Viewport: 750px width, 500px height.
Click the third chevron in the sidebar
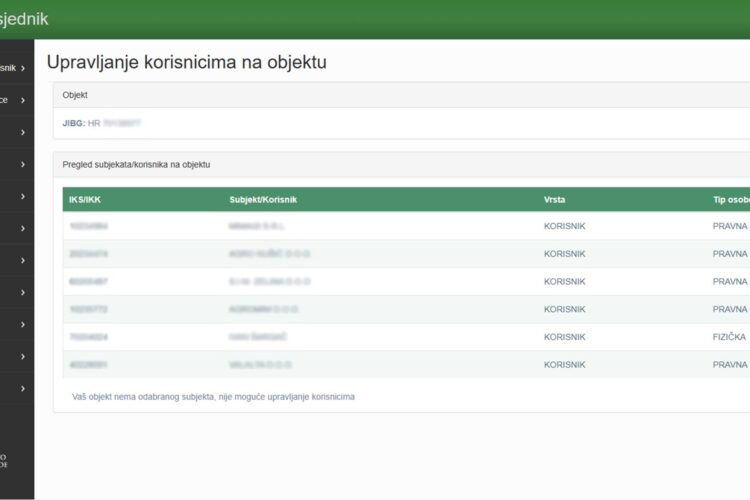(x=22, y=132)
